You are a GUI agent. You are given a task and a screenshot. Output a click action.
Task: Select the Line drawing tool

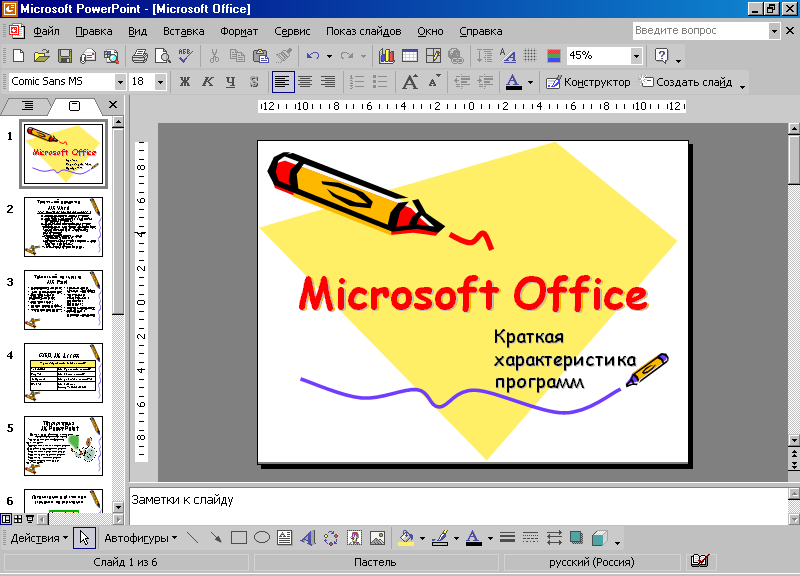point(193,538)
